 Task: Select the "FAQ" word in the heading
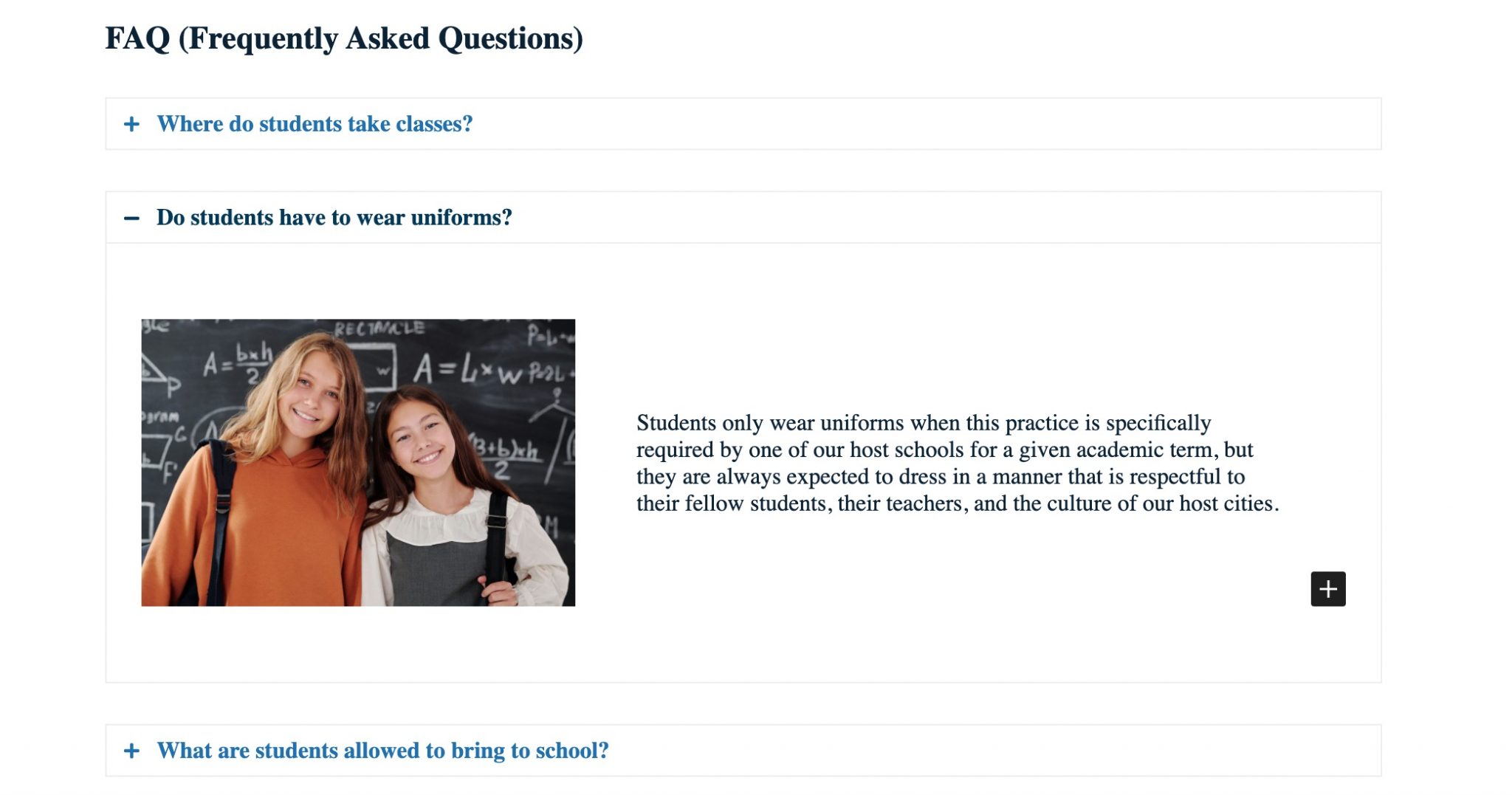pyautogui.click(x=137, y=38)
